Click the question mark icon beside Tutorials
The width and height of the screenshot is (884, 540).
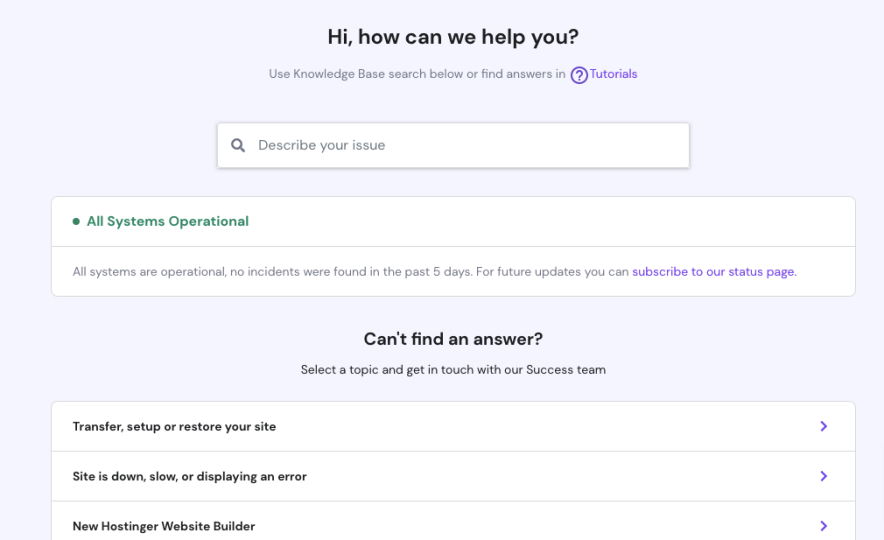pos(579,75)
